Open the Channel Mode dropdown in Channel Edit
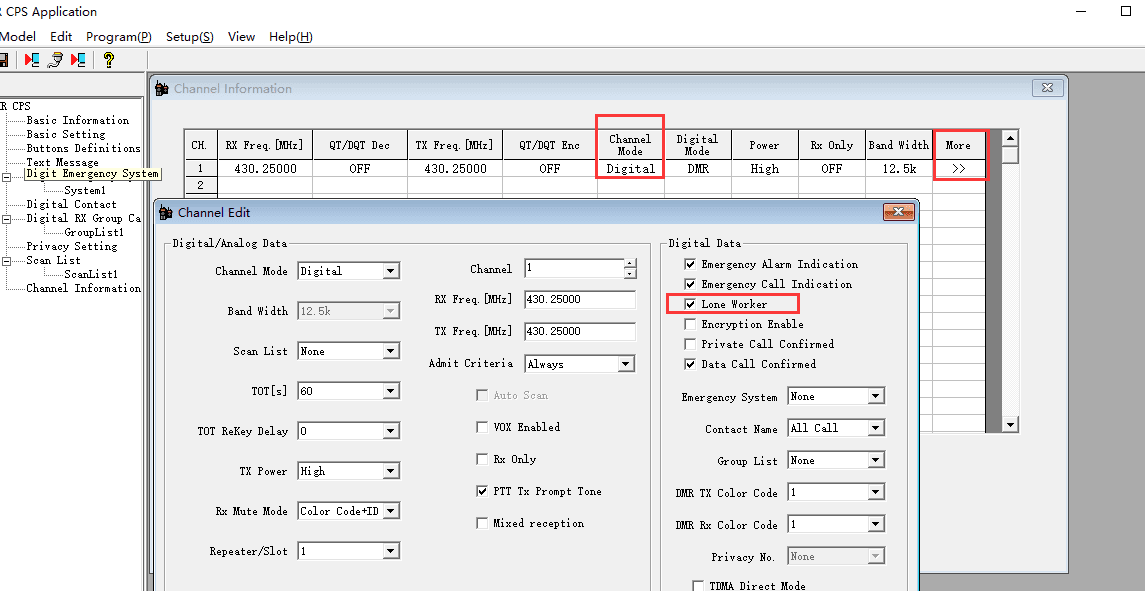This screenshot has height=591, width=1145. tap(390, 271)
